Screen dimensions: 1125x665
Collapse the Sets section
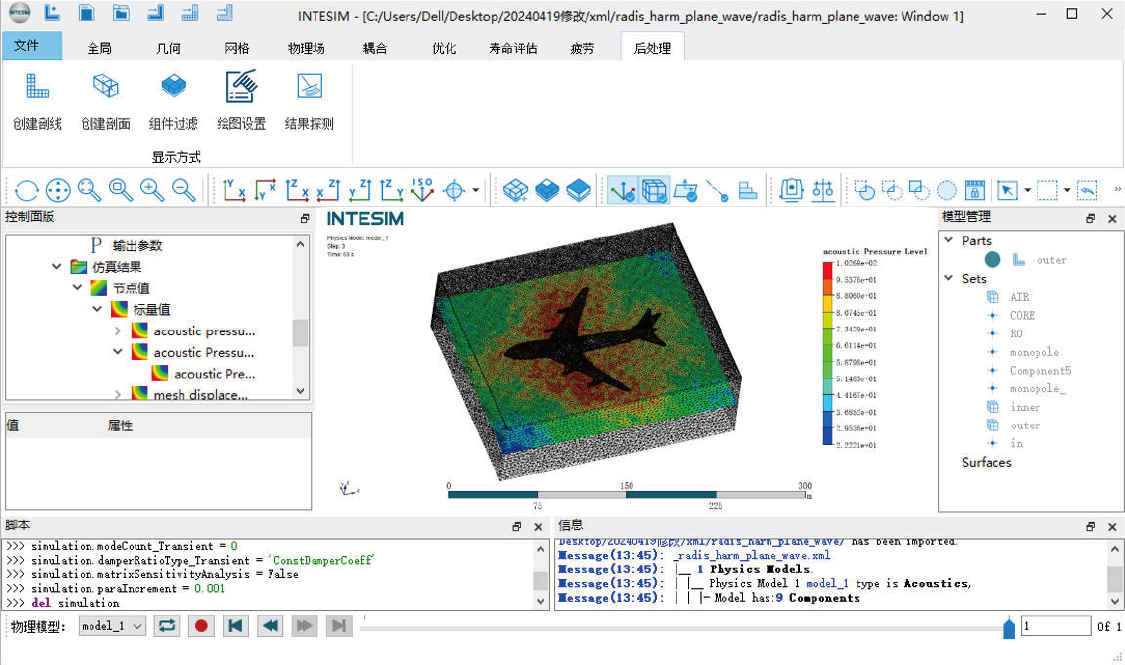tap(949, 278)
